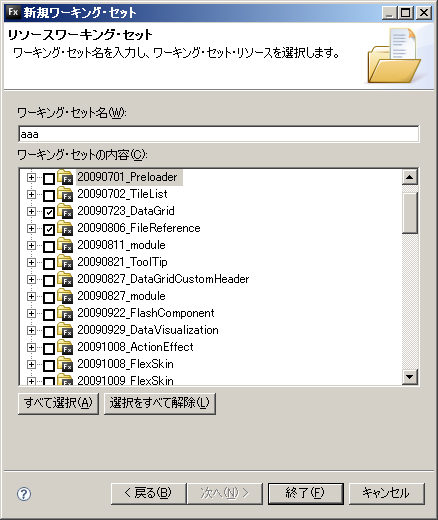Click the 20090701_Preloader project folder icon
Screen dimensions: 438x520
click(65, 177)
